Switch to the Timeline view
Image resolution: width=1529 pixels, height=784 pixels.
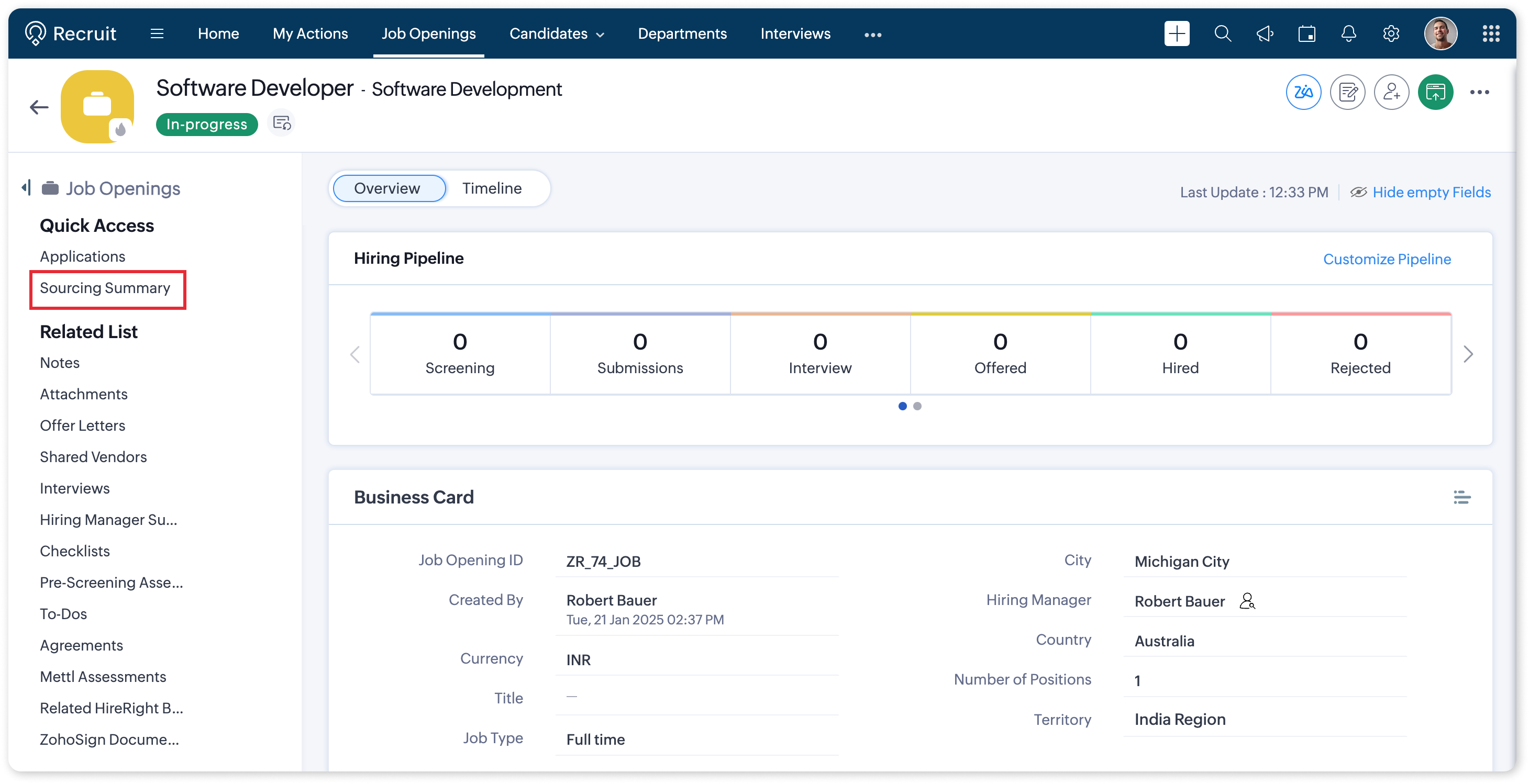pos(492,188)
